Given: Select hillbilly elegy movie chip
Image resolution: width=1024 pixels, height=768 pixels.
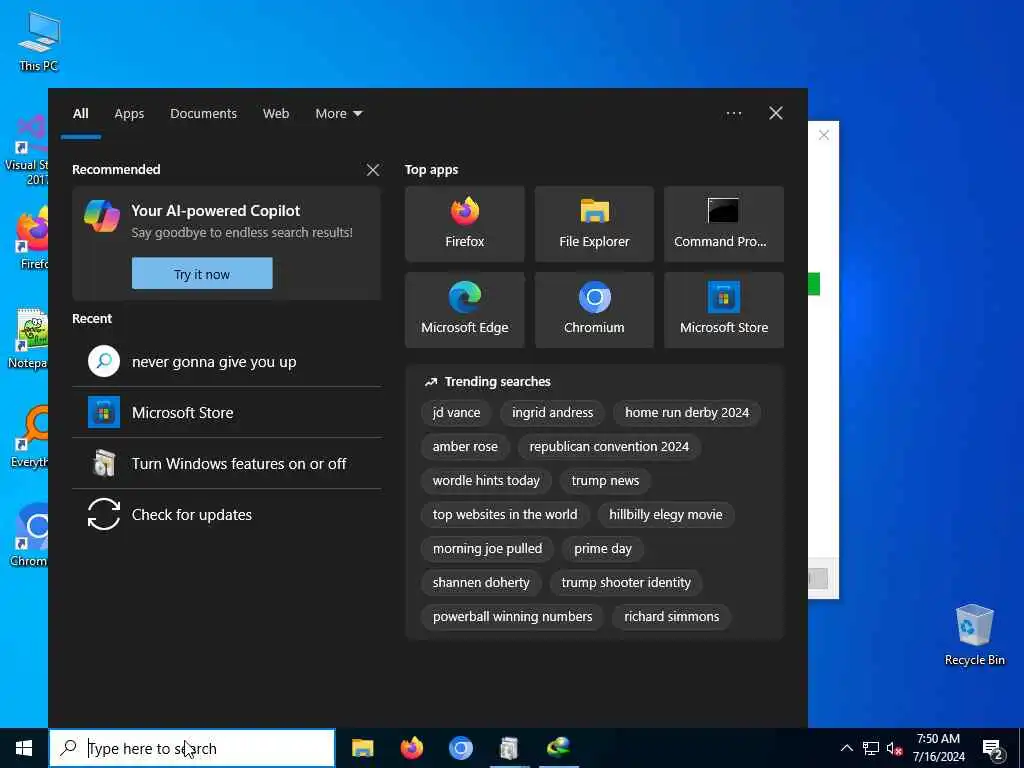Looking at the screenshot, I should click(x=665, y=515).
